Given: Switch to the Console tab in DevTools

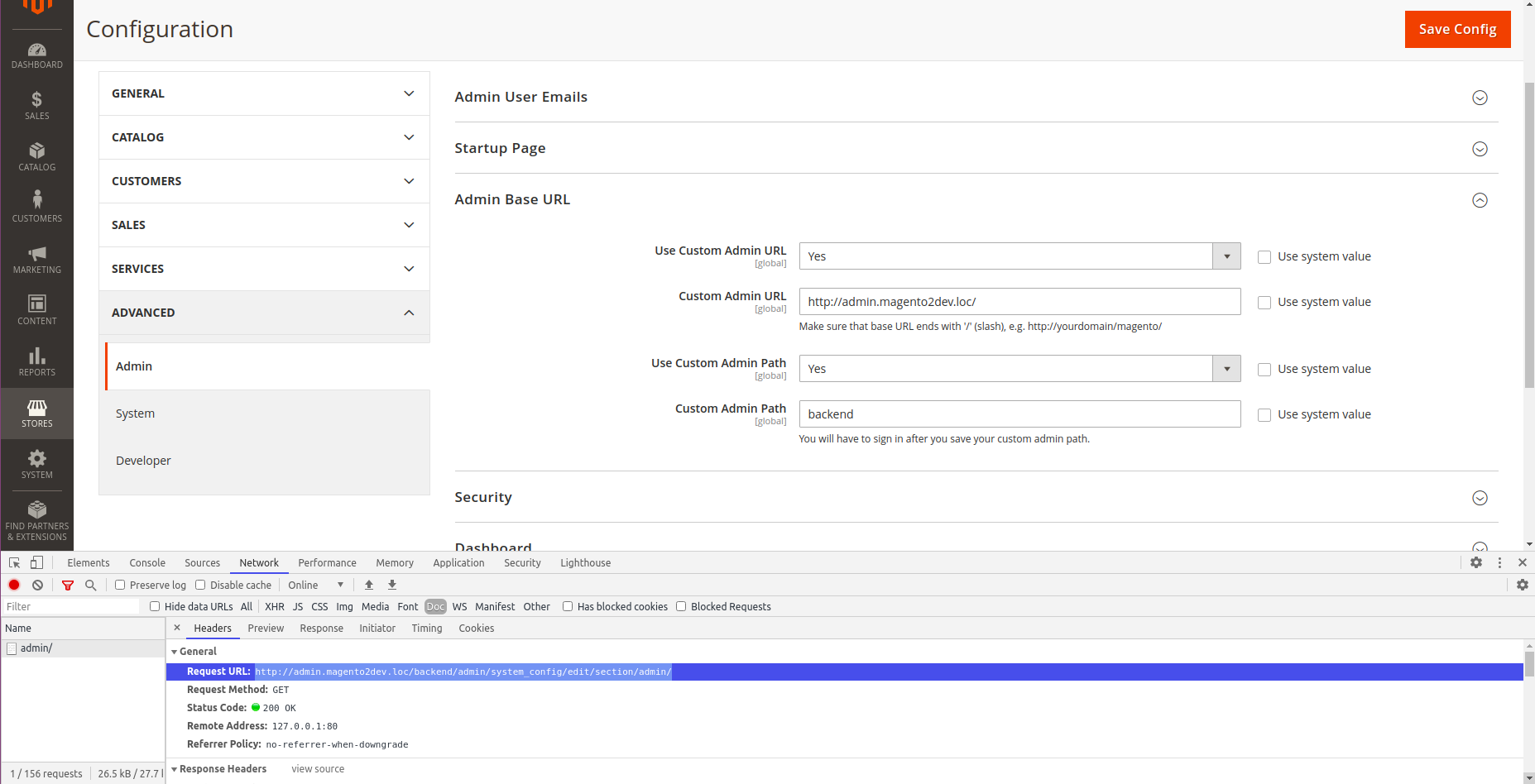Looking at the screenshot, I should click(x=146, y=562).
